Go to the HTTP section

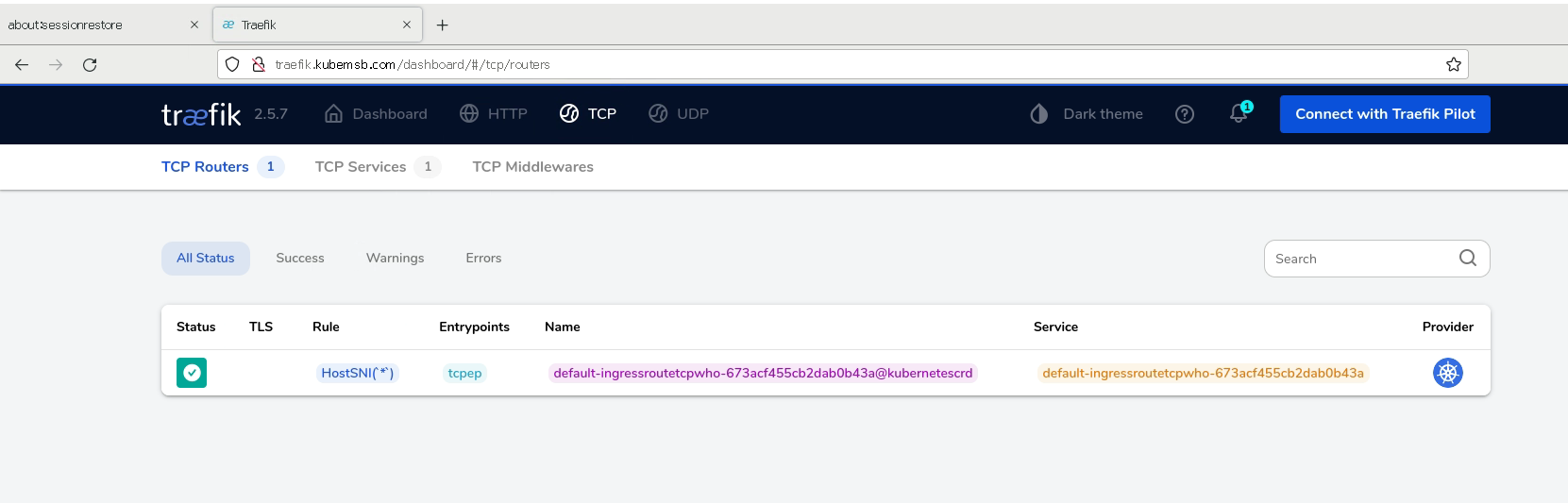[x=494, y=114]
